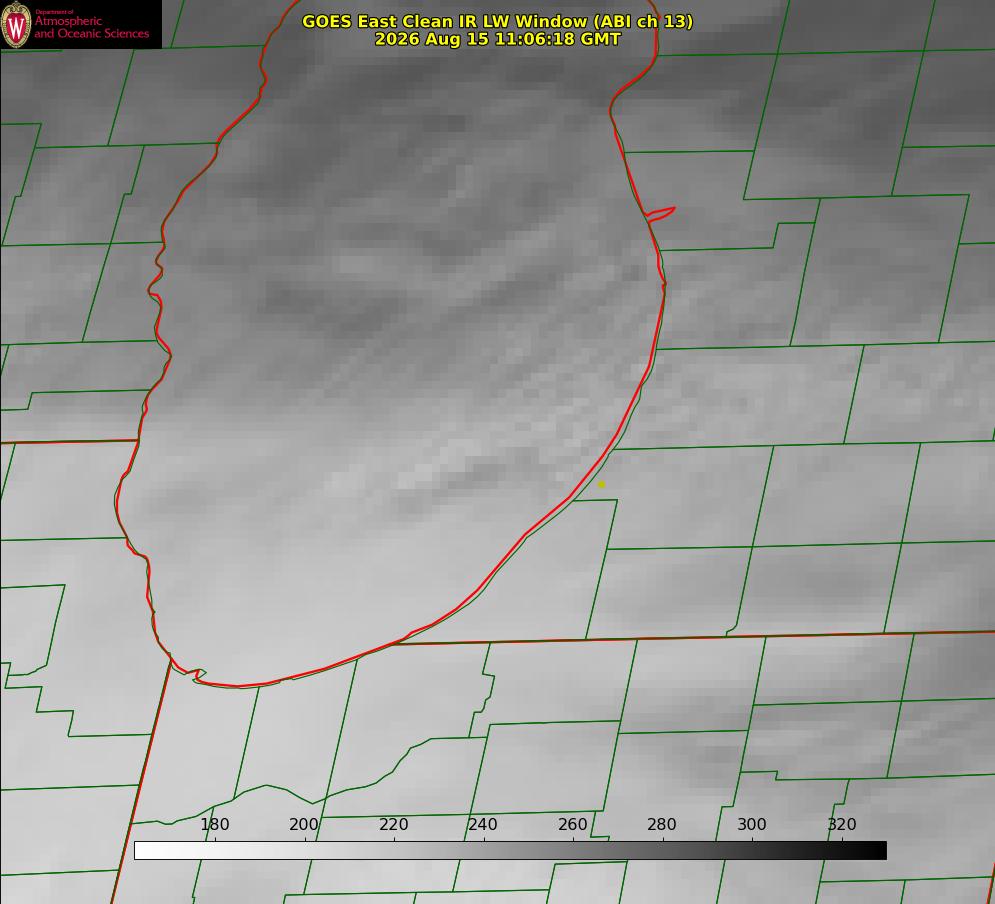The width and height of the screenshot is (995, 904).
Task: Click the University of Wisconsin crest logo
Action: tap(16, 24)
